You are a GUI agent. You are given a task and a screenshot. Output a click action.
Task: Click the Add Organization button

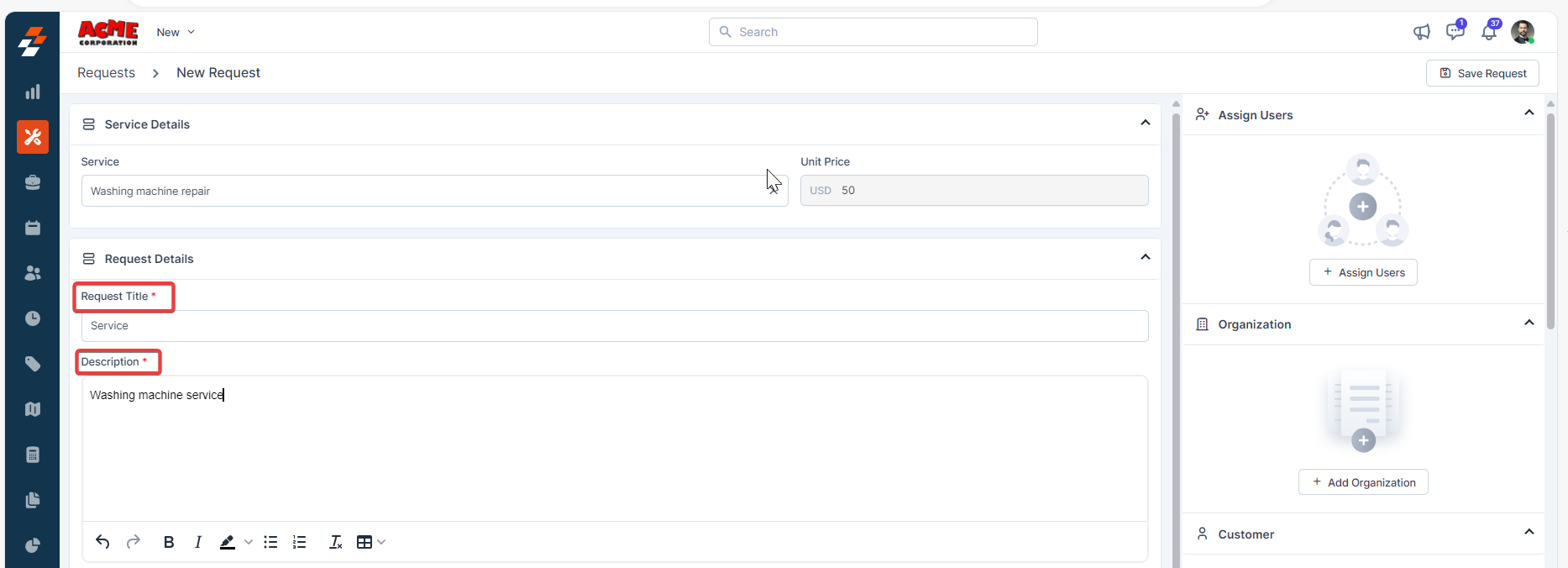1363,482
